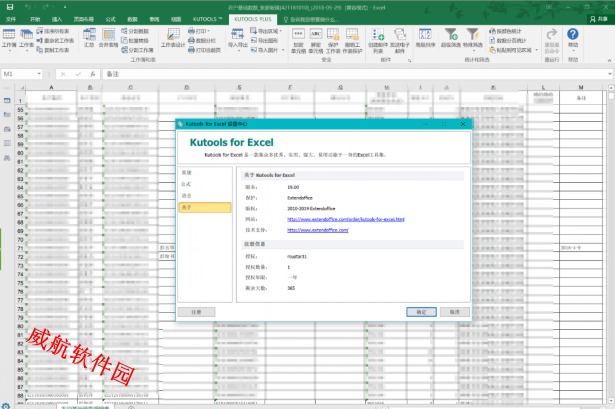
Task: Click 数据分栏 split to columns
Action: (x=202, y=40)
